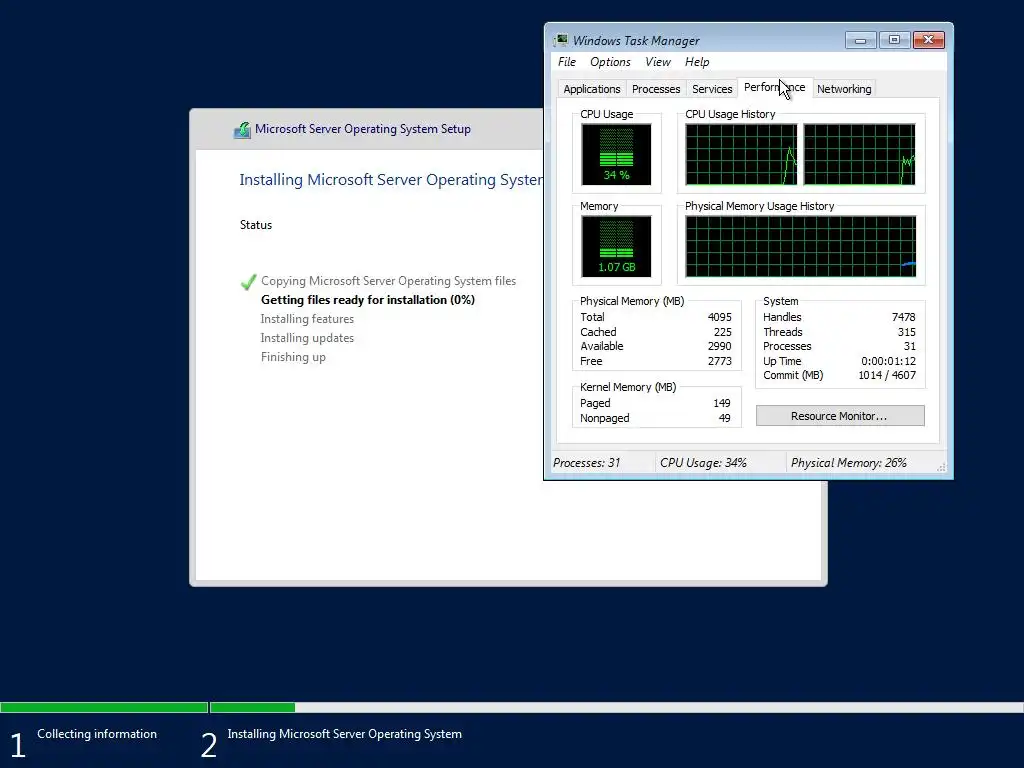Click the Setup window title bar icon
Viewport: 1024px width, 768px height.
click(242, 129)
